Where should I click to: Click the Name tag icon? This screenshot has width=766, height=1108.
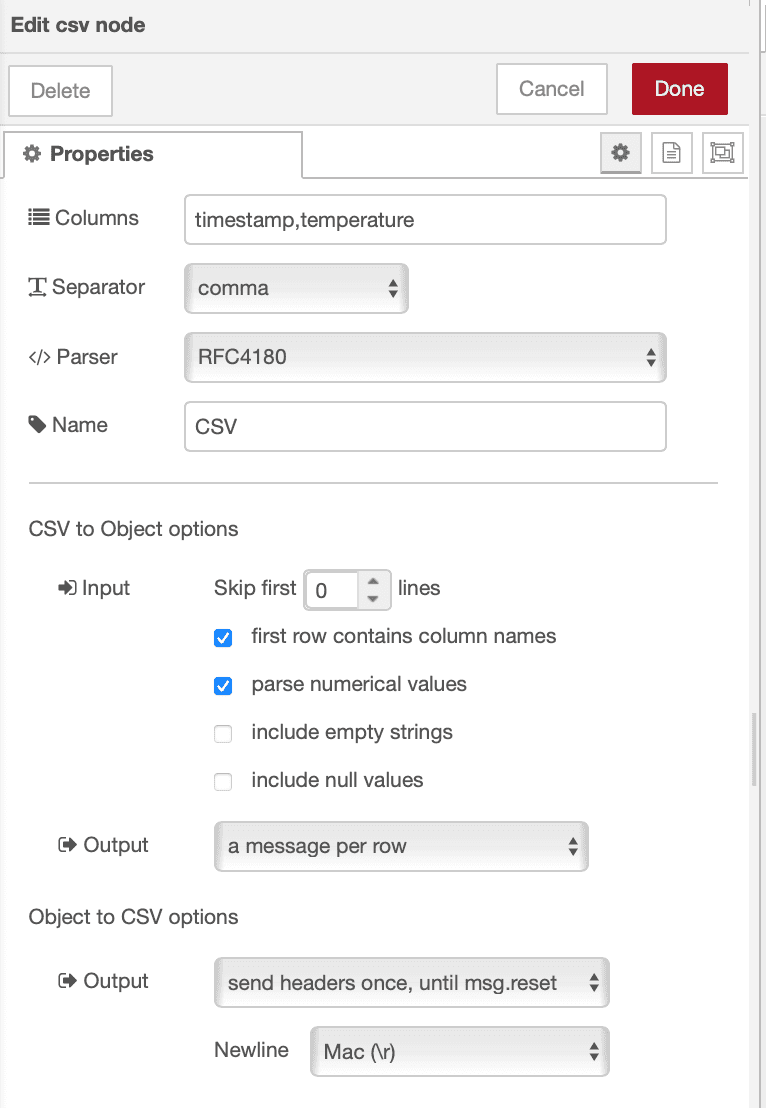click(37, 423)
